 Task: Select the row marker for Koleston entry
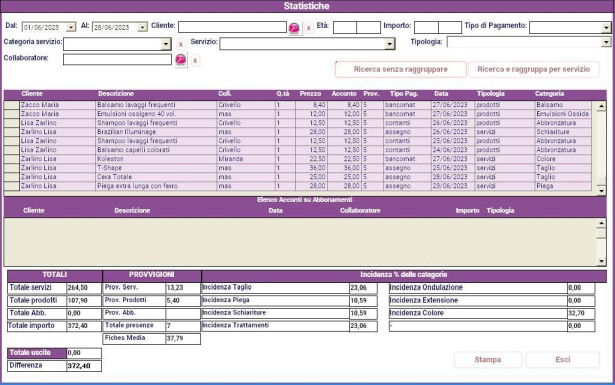(x=11, y=159)
